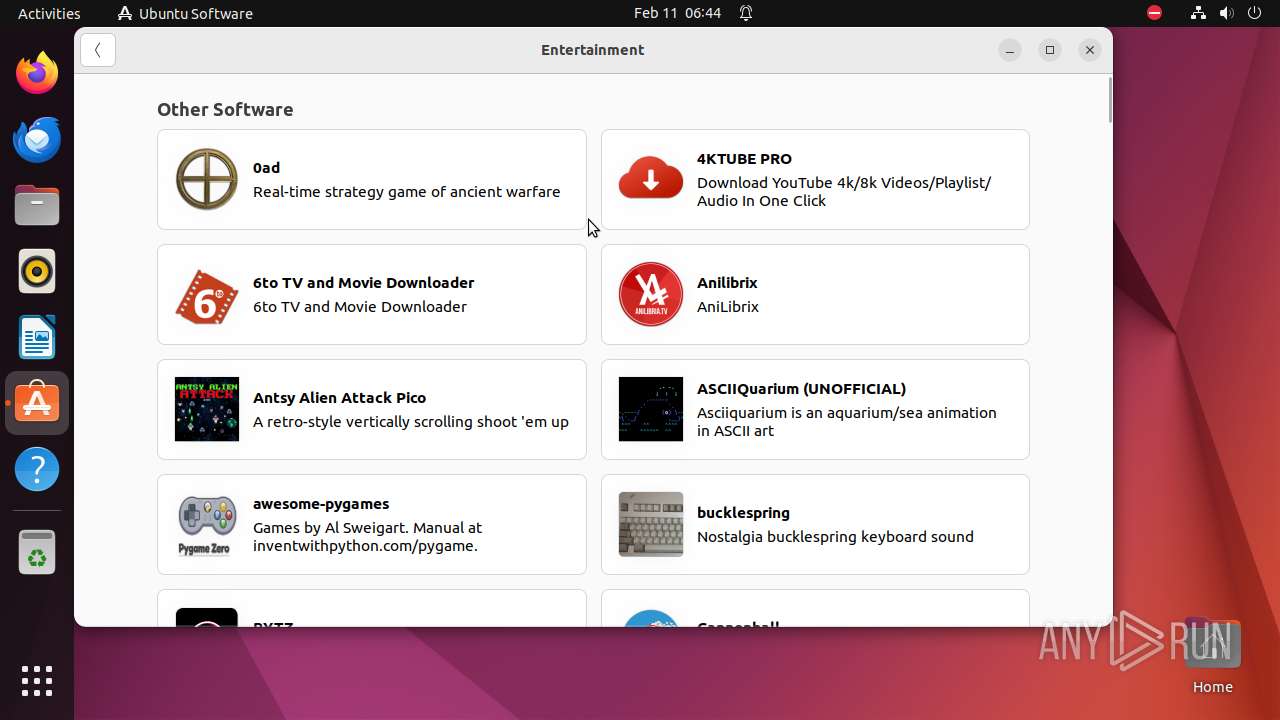1280x720 pixels.
Task: Click 'A retro-style vertically scrolling shoot 'em up' text
Action: tap(411, 422)
